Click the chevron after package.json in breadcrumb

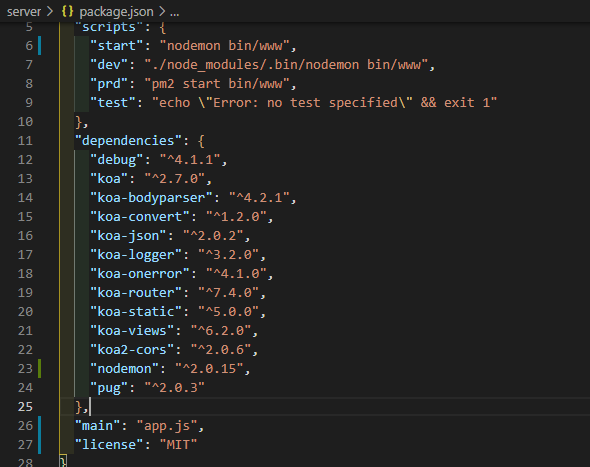coord(162,11)
